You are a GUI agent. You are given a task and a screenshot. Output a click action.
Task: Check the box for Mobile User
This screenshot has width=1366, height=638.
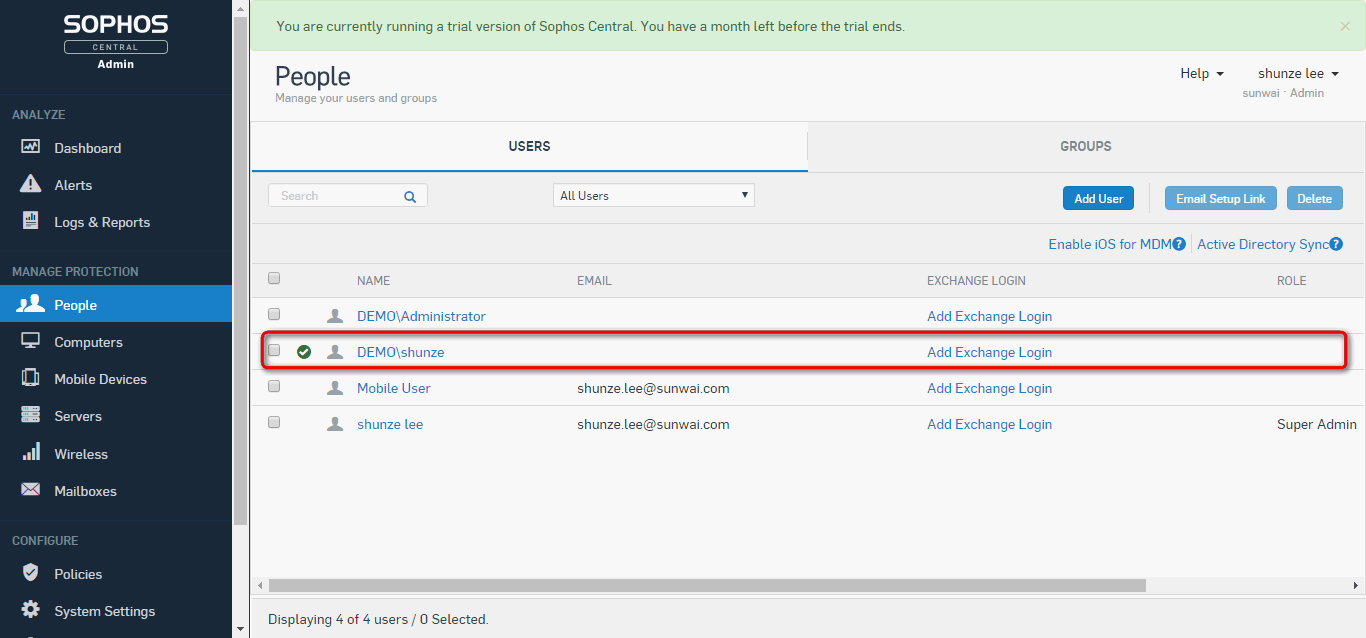tap(274, 386)
